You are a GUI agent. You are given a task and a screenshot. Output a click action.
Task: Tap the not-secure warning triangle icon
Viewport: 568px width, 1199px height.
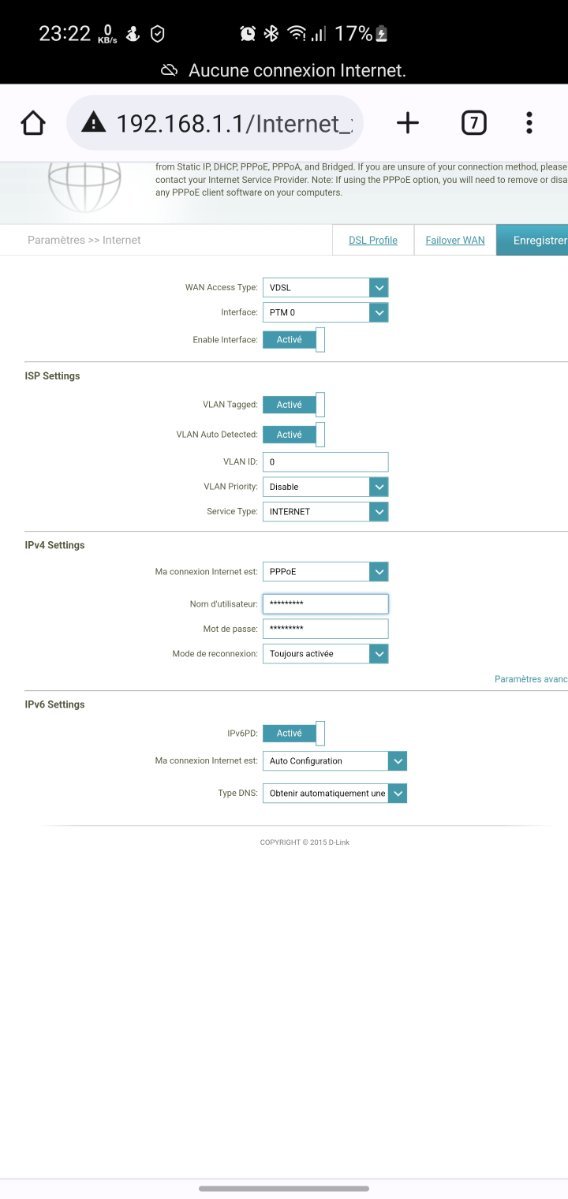[x=93, y=122]
